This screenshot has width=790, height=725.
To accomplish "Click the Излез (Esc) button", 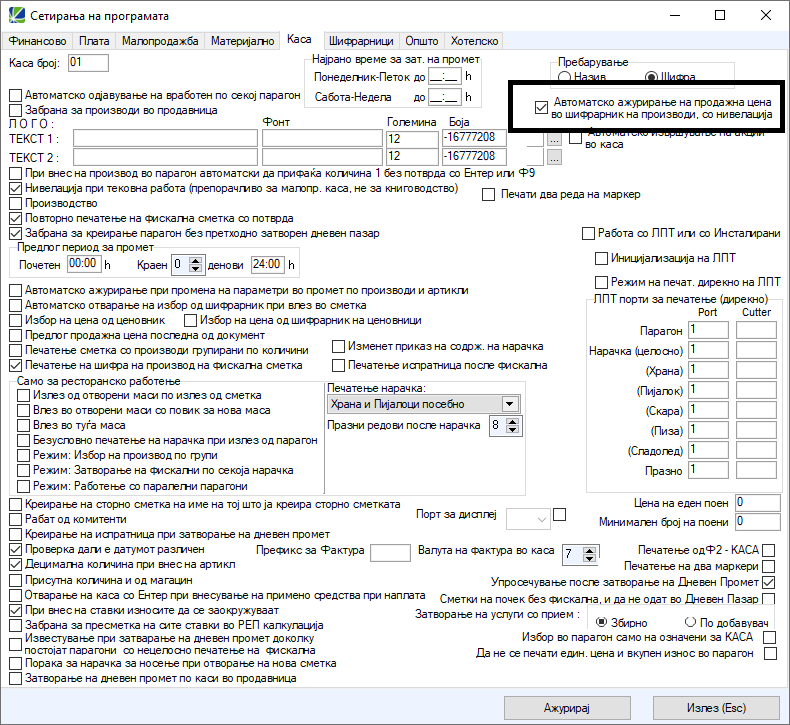I will pyautogui.click(x=716, y=708).
